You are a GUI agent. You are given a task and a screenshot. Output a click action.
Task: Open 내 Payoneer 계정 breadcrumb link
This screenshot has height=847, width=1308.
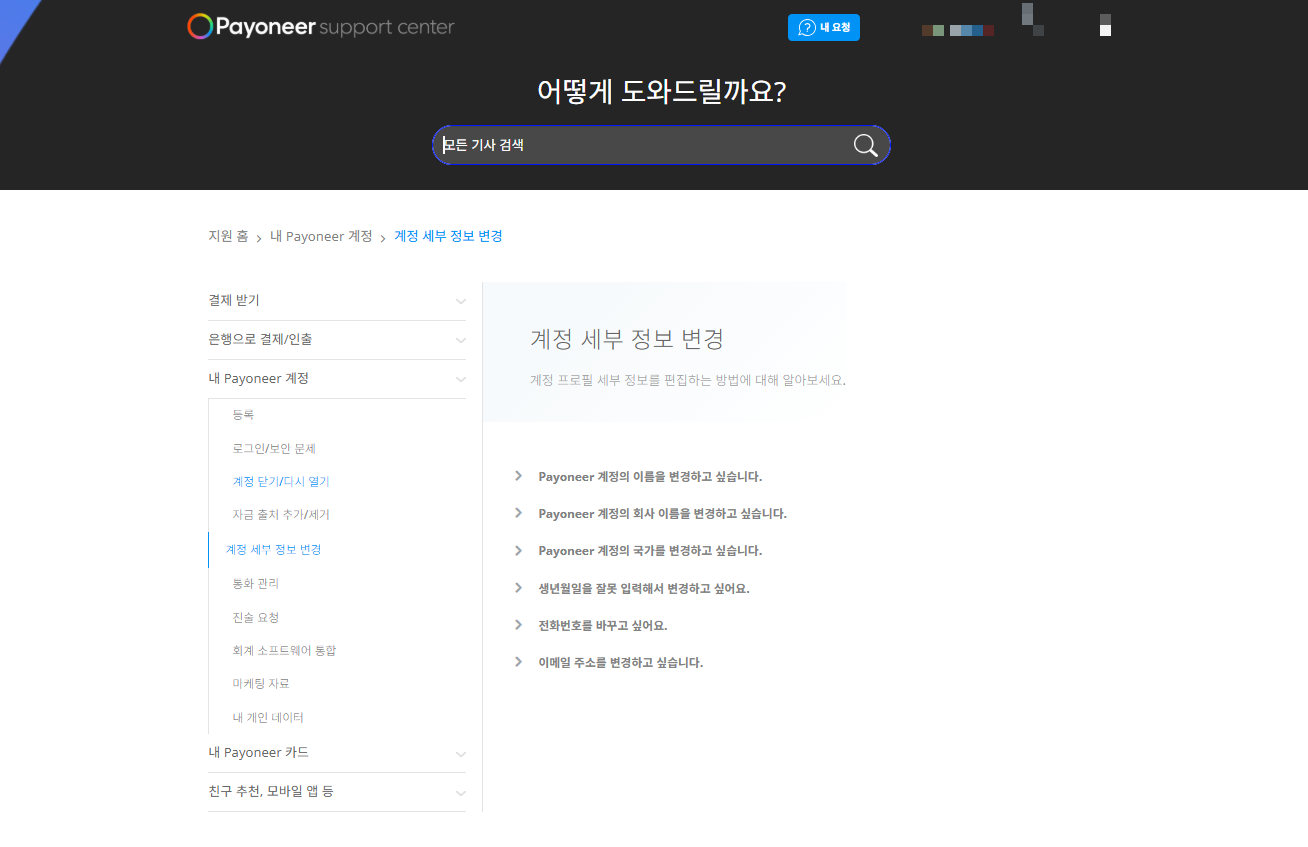pyautogui.click(x=321, y=236)
